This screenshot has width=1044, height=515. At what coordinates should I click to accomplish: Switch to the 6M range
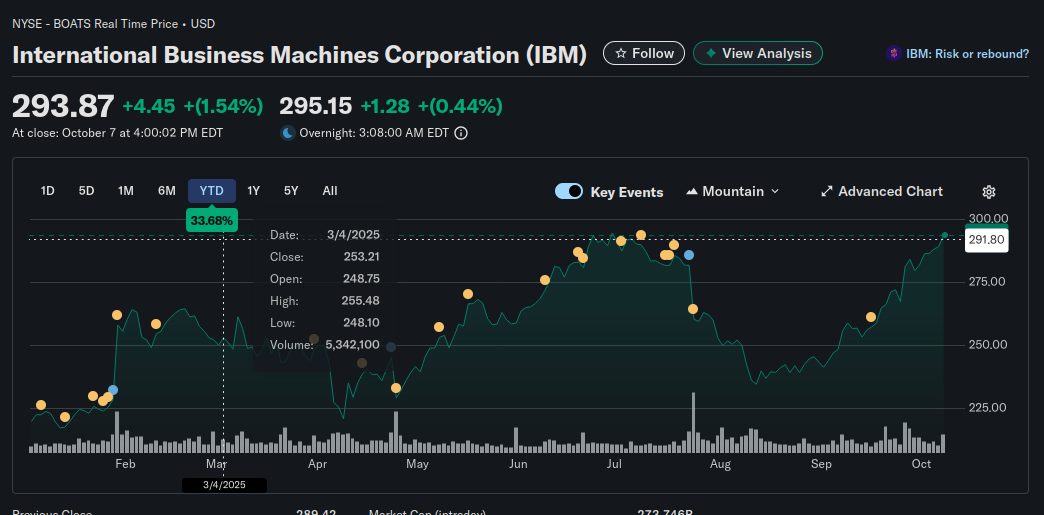tap(167, 191)
